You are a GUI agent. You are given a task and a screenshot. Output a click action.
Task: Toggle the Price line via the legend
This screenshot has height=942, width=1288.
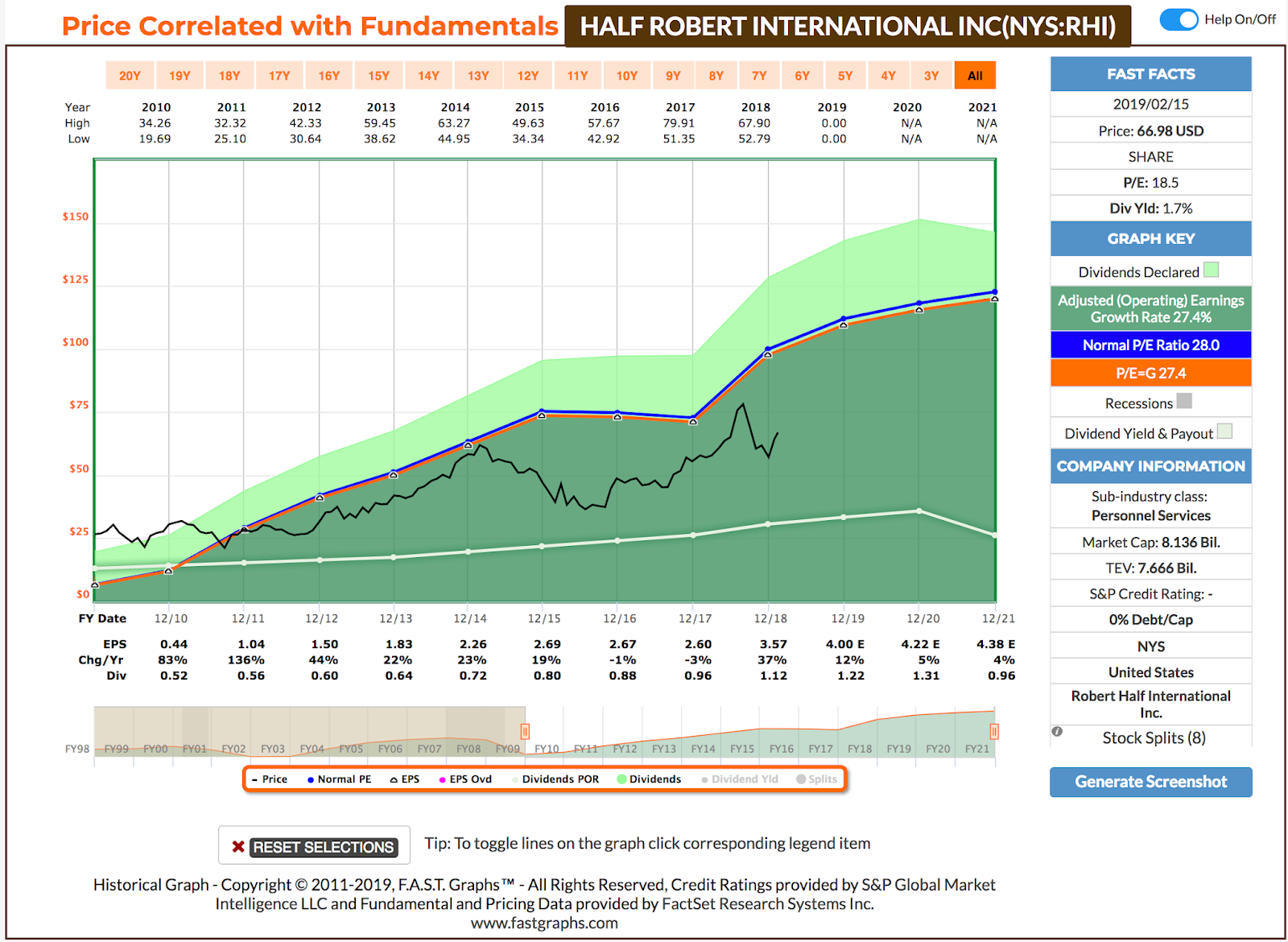coord(272,779)
